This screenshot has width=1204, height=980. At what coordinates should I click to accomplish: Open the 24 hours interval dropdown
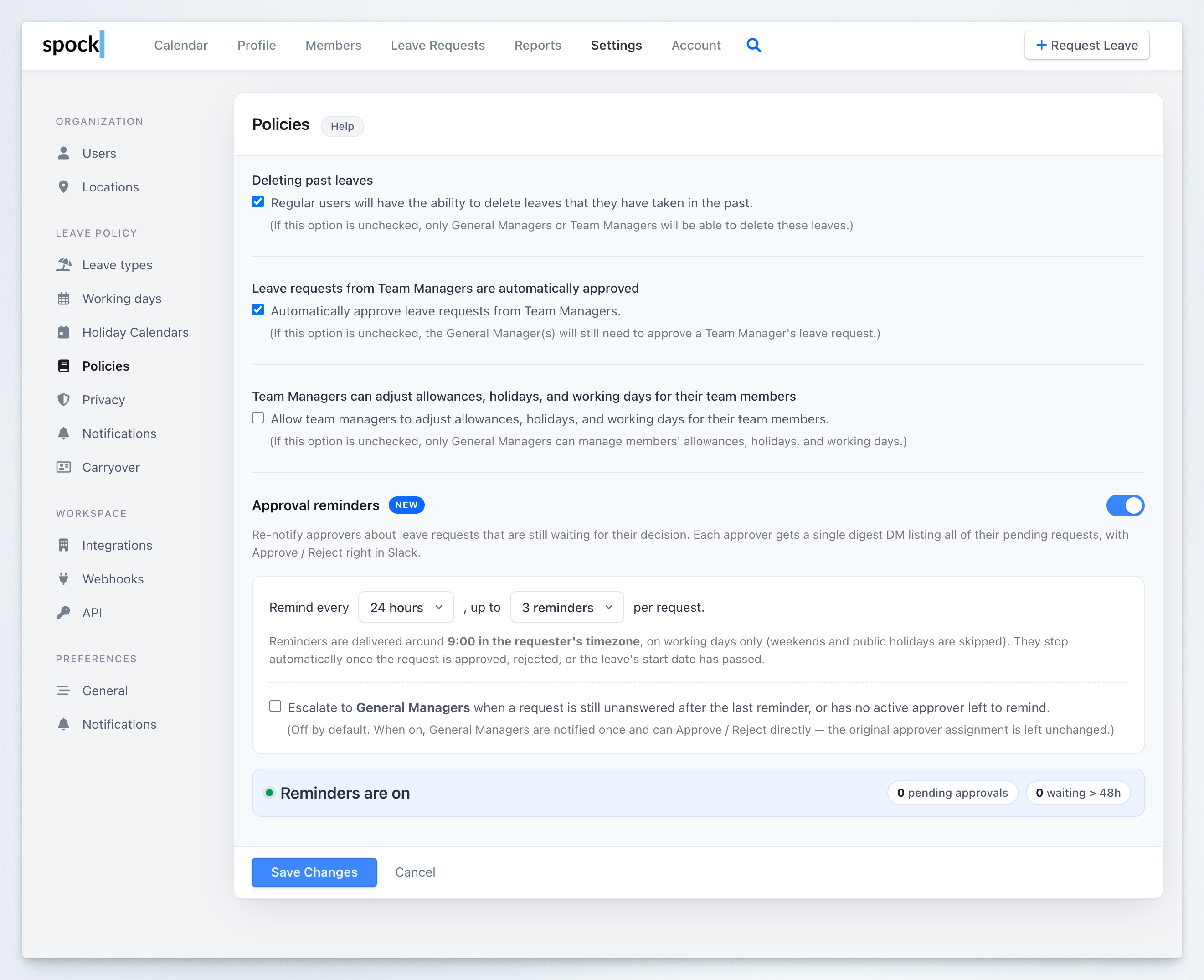tap(406, 608)
